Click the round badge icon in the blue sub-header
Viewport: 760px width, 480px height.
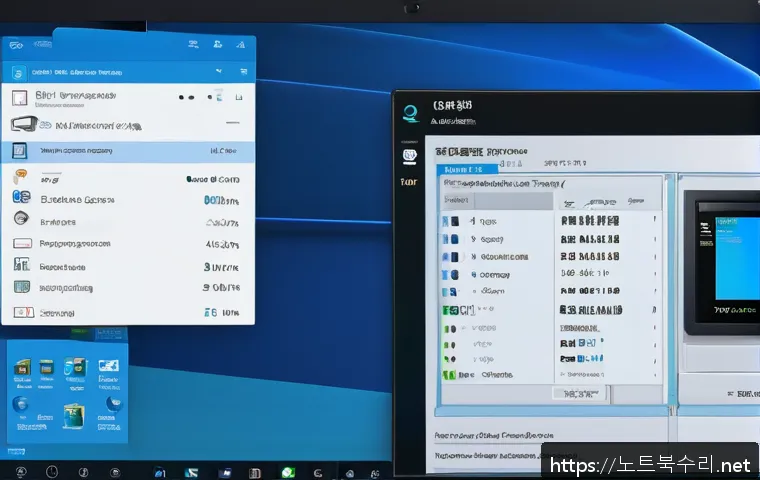pos(18,73)
